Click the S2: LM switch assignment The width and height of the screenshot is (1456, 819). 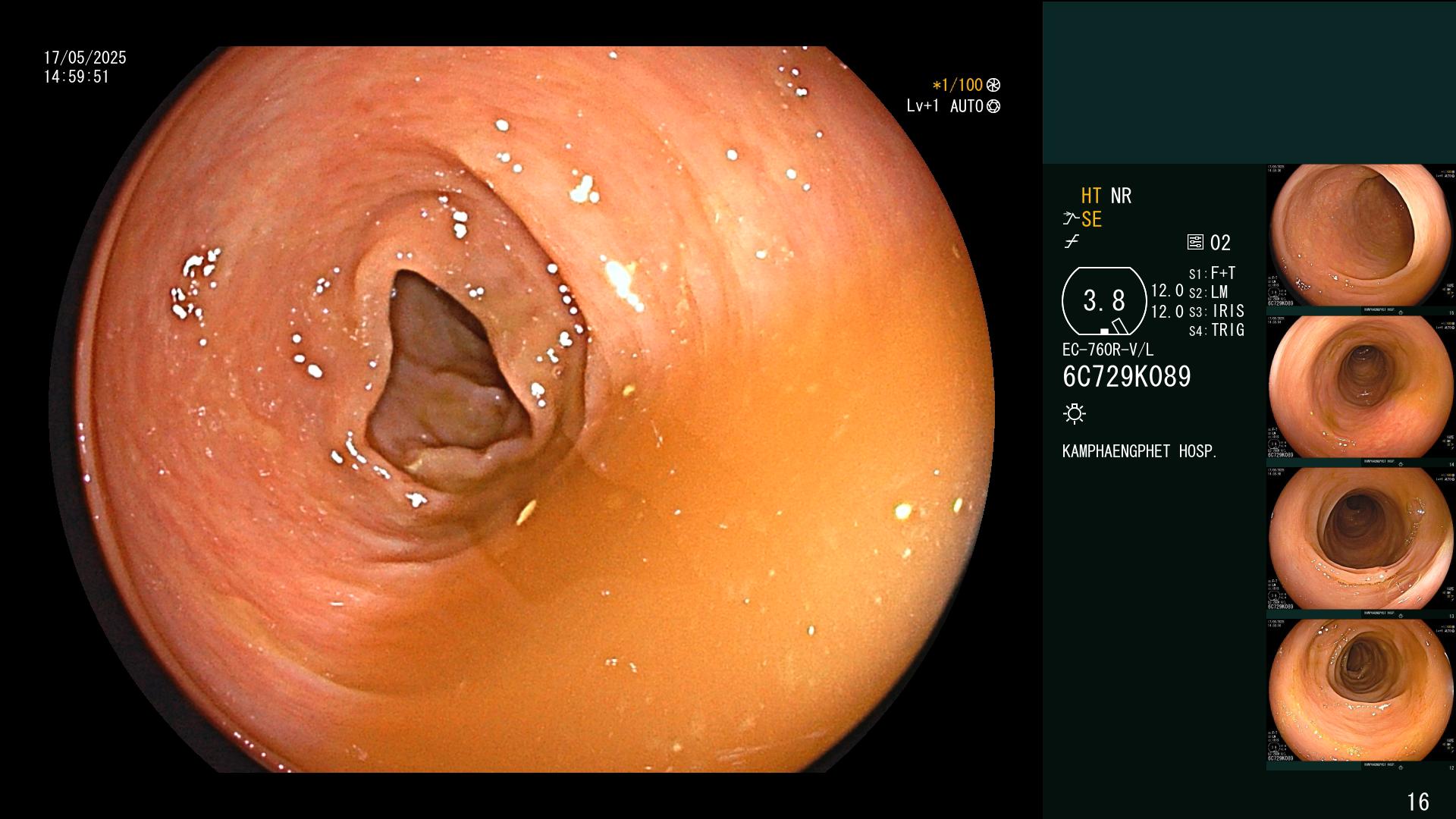pos(1209,292)
